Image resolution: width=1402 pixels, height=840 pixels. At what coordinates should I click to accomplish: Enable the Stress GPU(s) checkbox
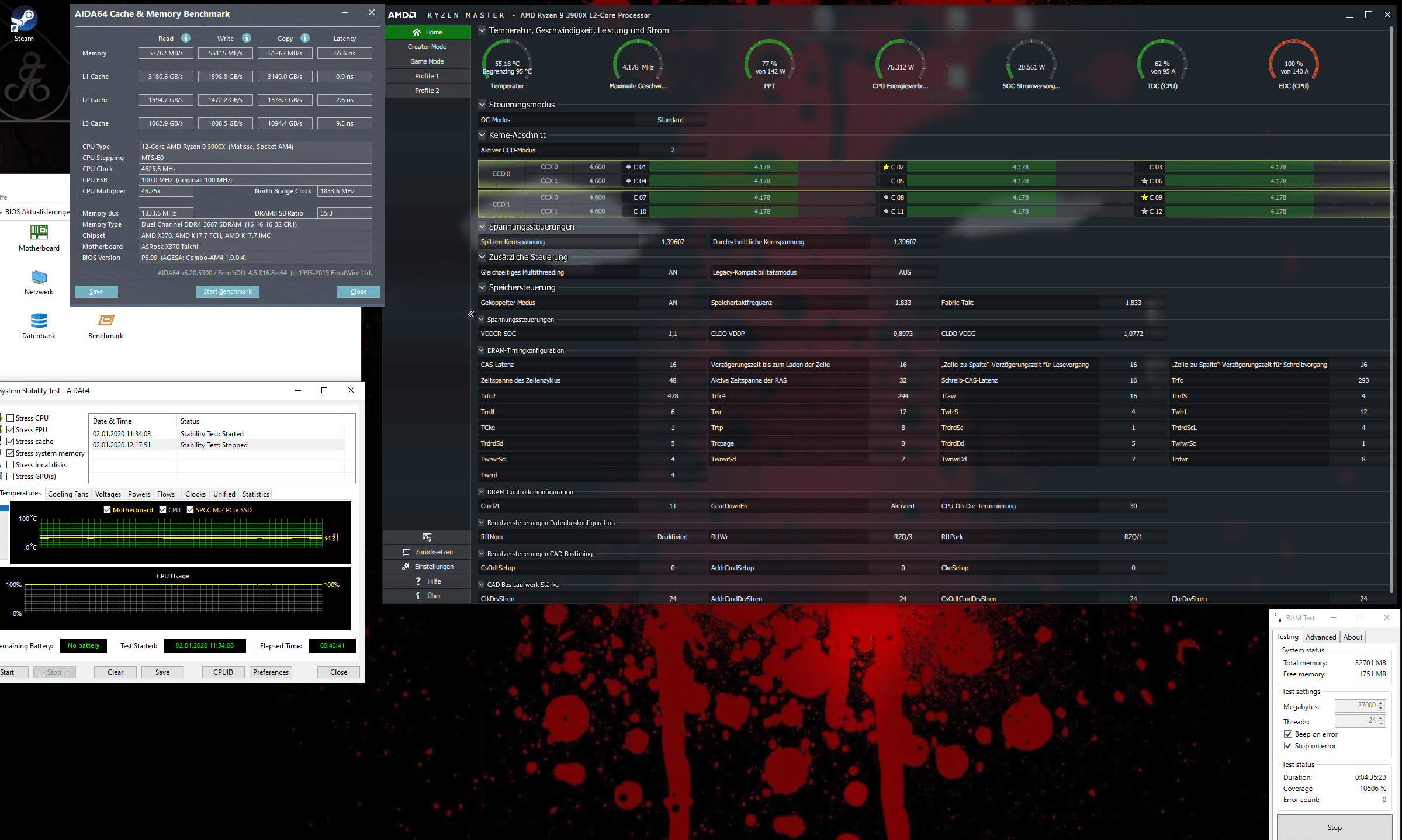click(x=11, y=477)
